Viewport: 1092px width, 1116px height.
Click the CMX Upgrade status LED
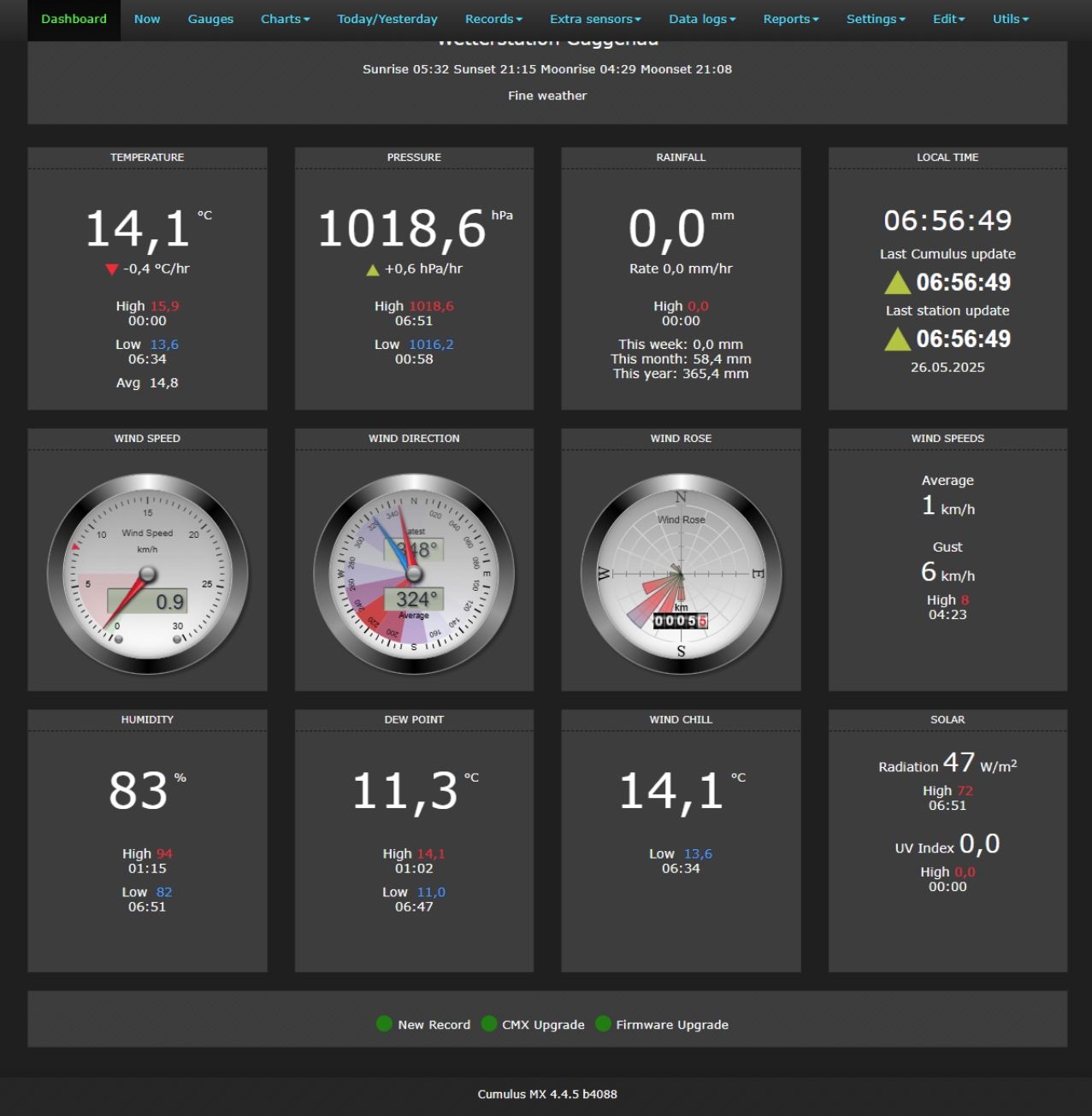tap(489, 1024)
